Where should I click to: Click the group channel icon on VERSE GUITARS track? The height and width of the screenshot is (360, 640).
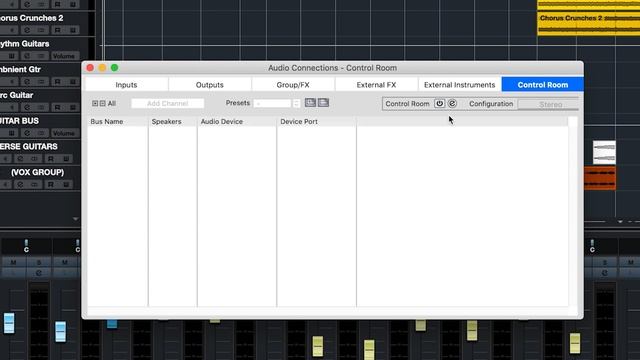click(34, 159)
